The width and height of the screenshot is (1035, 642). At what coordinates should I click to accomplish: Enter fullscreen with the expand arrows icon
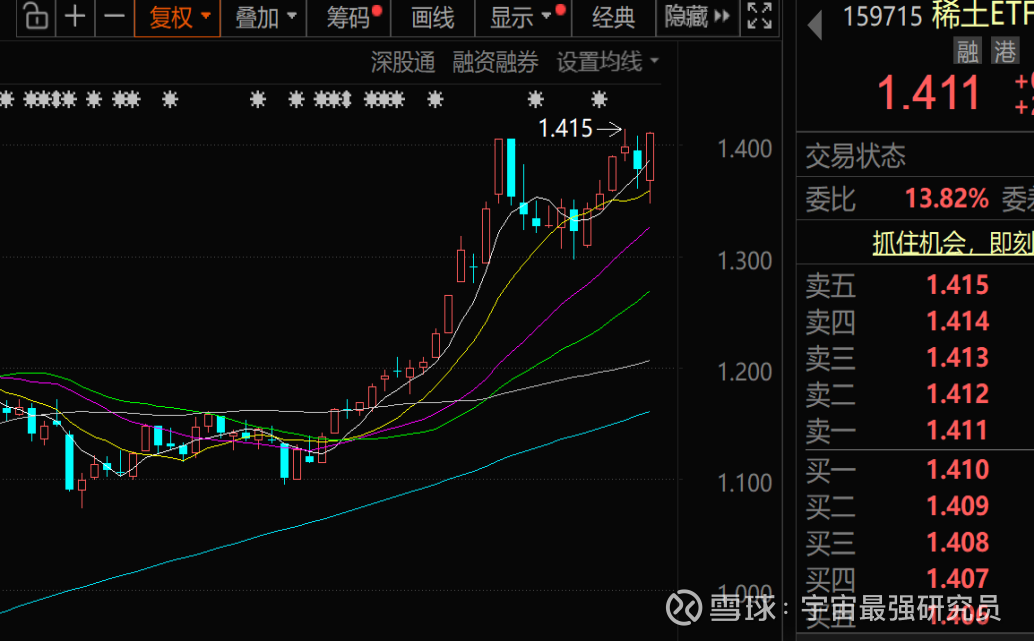(x=759, y=16)
